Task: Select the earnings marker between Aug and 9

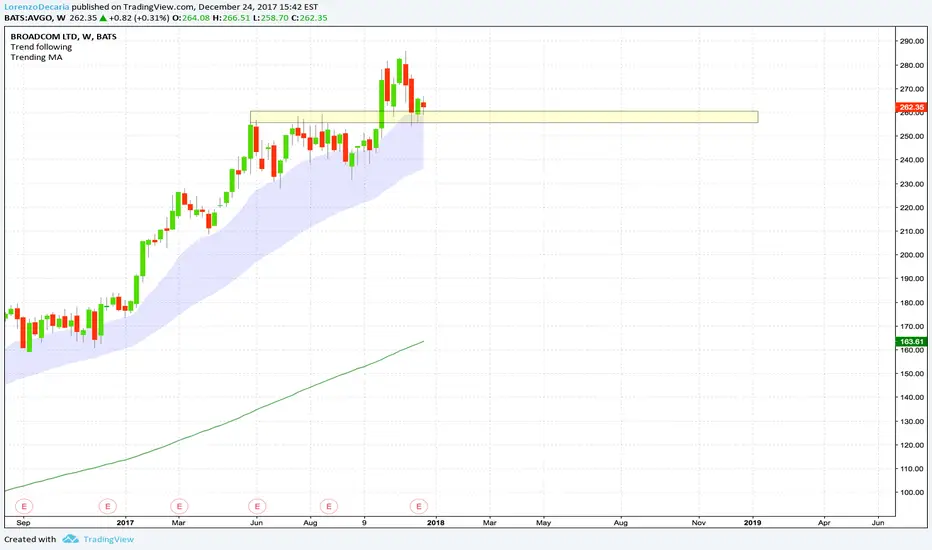Action: (x=329, y=507)
